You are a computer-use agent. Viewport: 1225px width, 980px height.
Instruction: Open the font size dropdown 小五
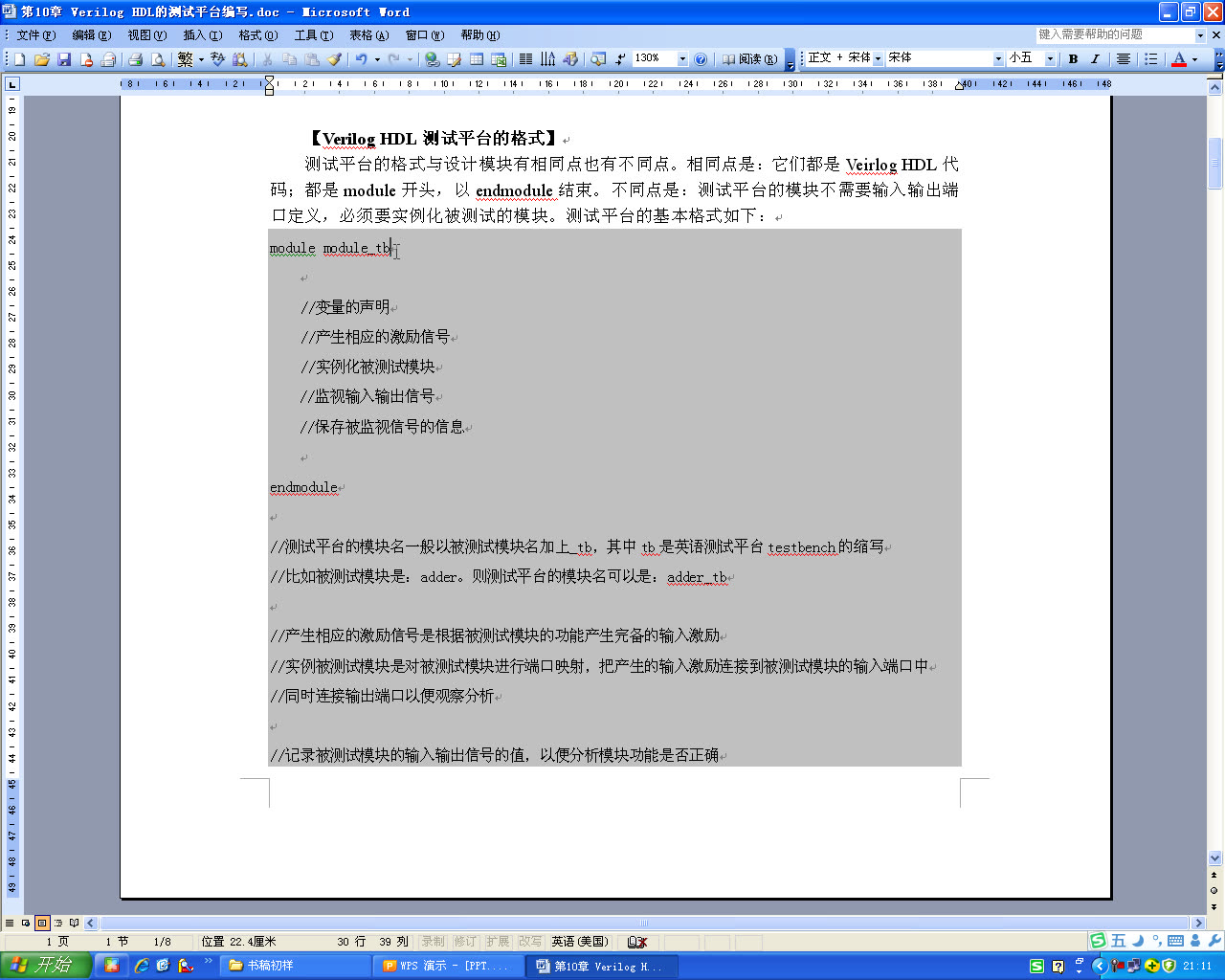(x=1050, y=59)
